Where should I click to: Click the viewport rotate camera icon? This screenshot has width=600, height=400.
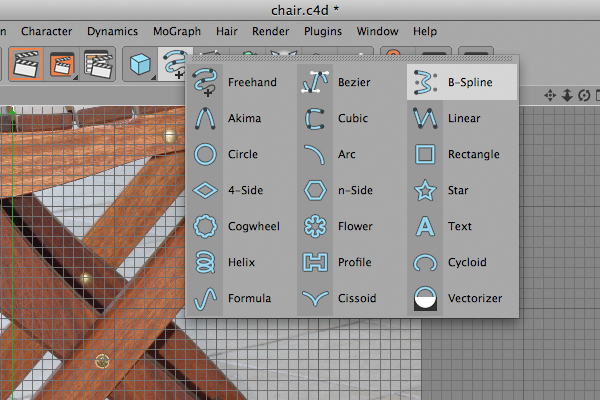[584, 95]
